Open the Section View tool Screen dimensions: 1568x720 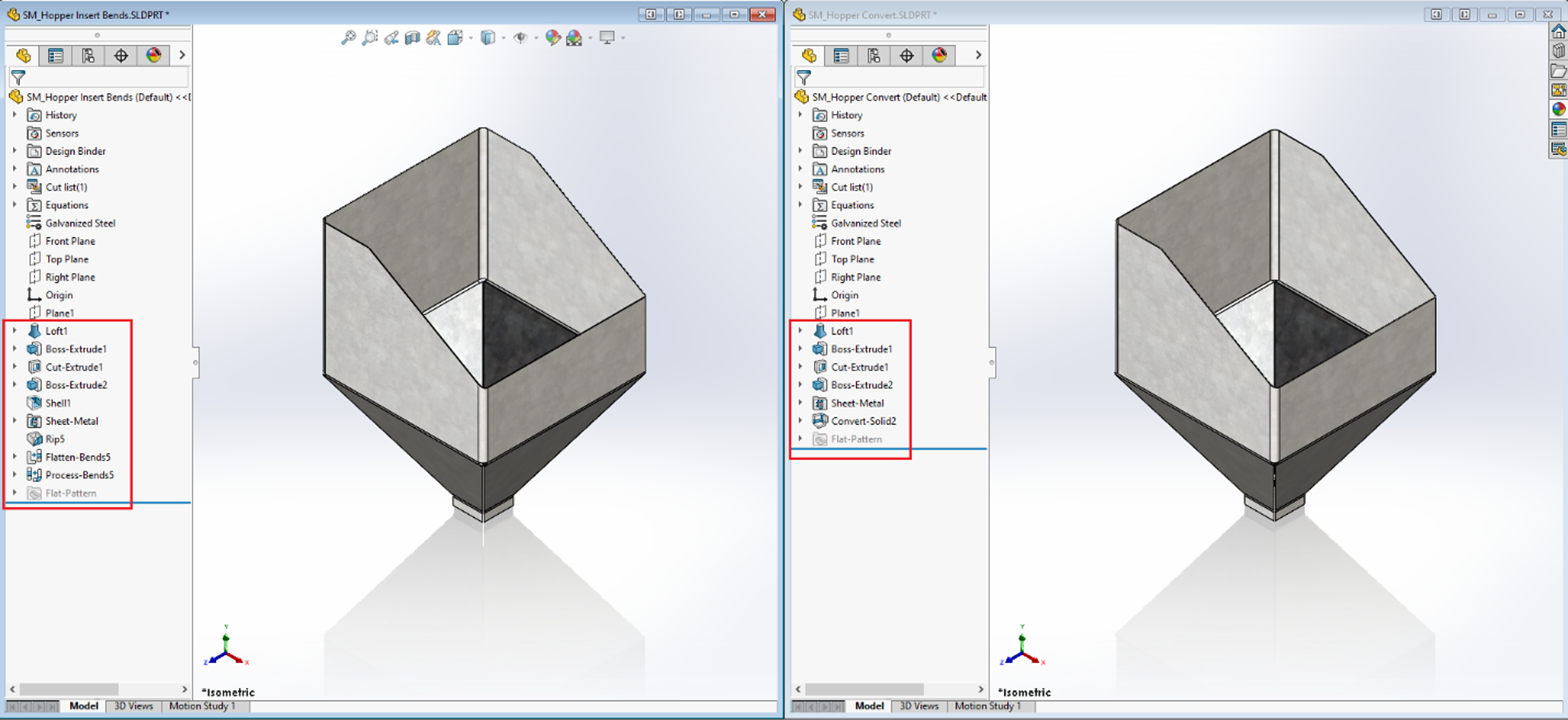tap(413, 38)
